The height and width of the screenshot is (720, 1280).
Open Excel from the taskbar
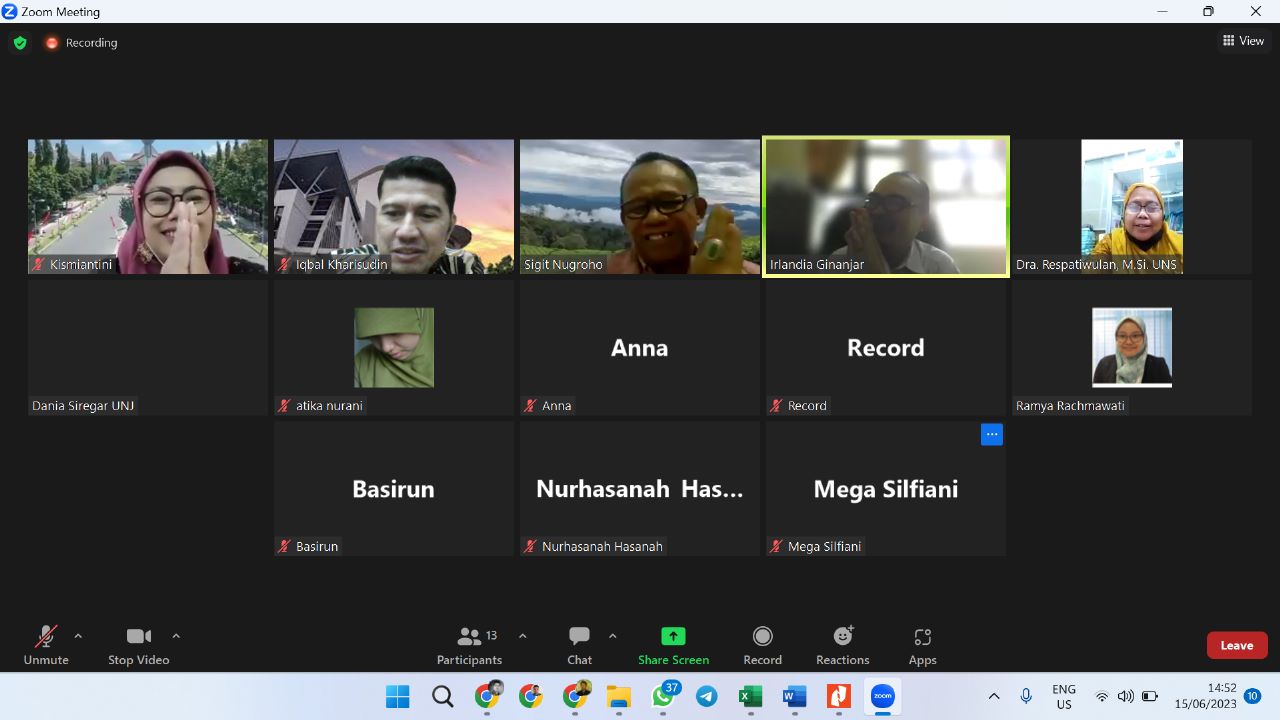(751, 697)
